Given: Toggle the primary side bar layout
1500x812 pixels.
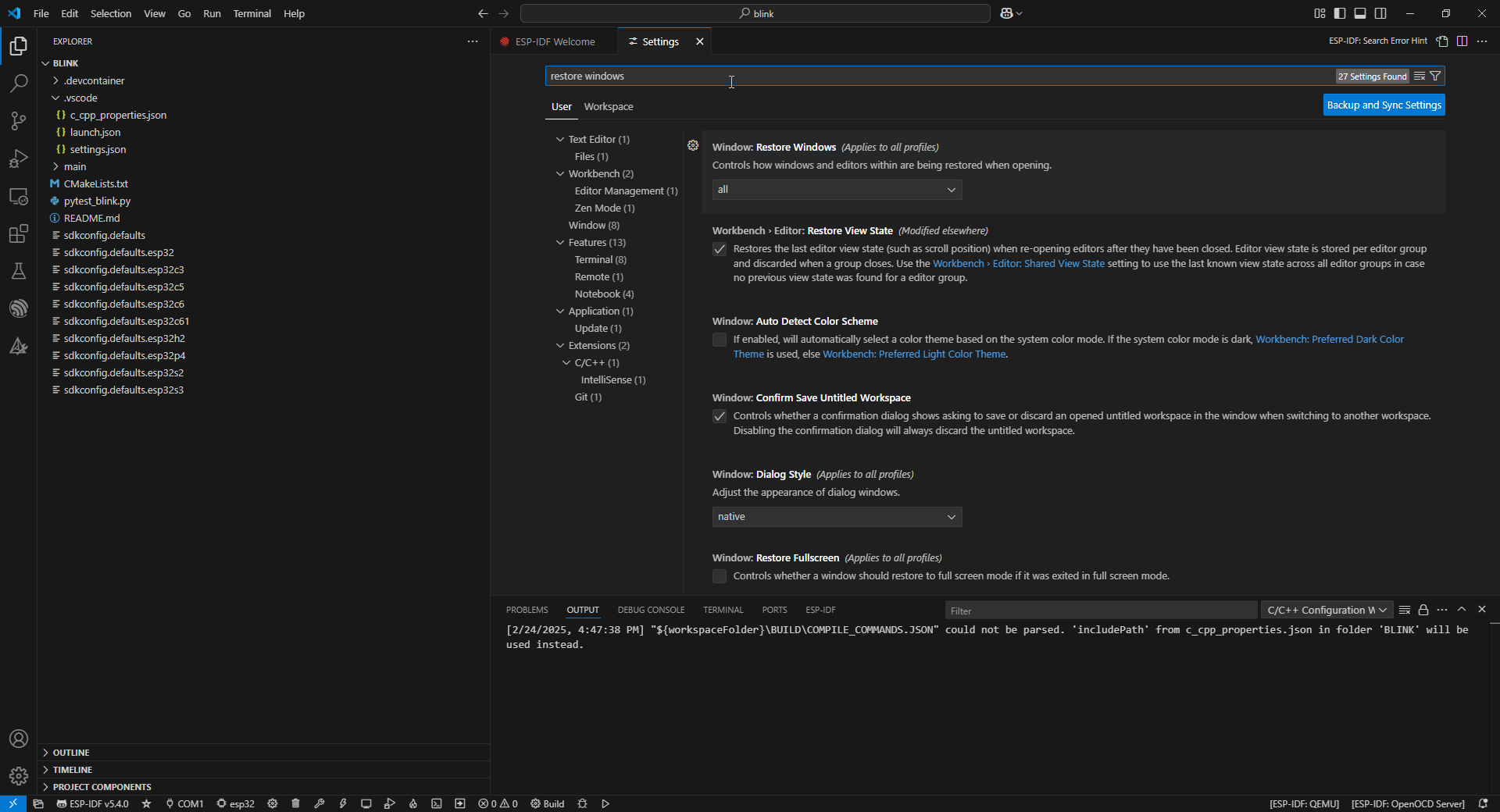Looking at the screenshot, I should 1340,13.
